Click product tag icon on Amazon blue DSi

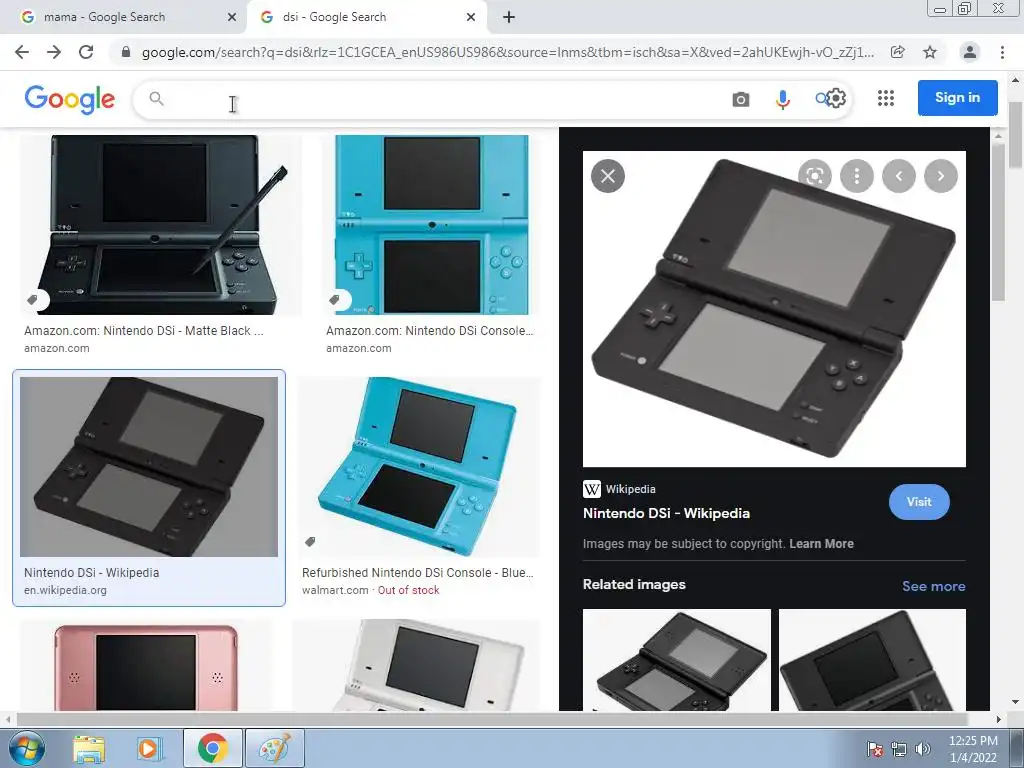coord(335,300)
